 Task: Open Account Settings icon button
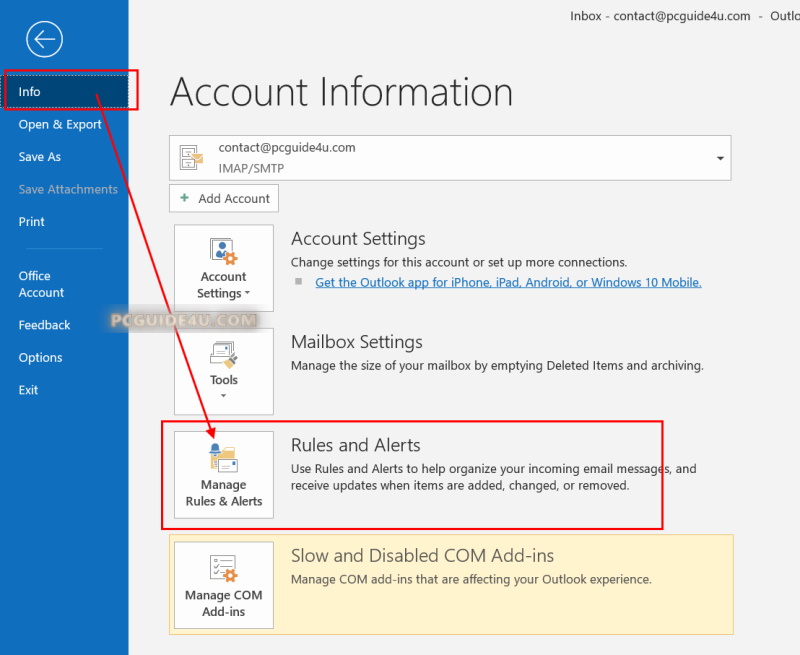[x=223, y=252]
